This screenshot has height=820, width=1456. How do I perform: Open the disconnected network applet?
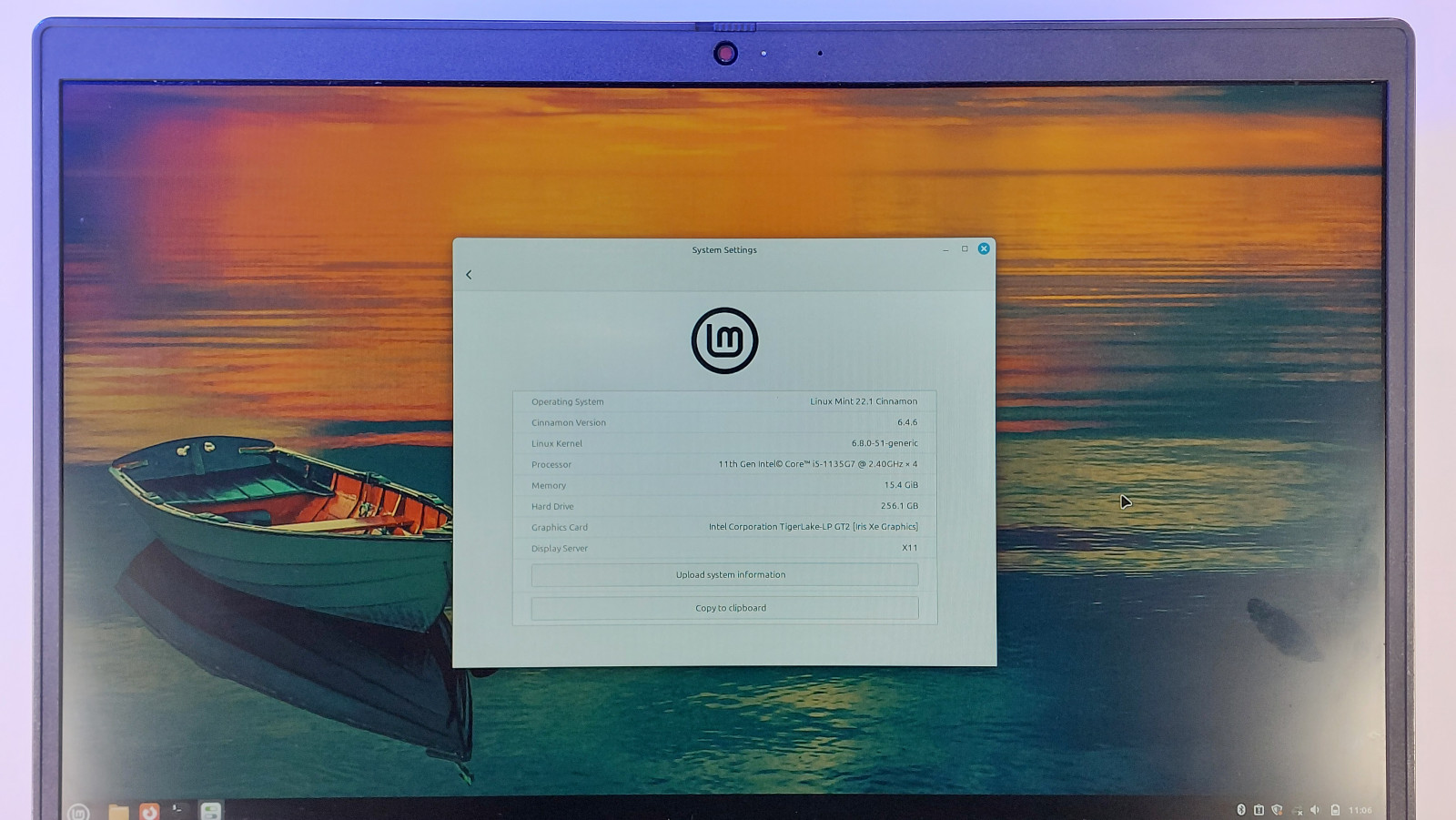point(1297,810)
